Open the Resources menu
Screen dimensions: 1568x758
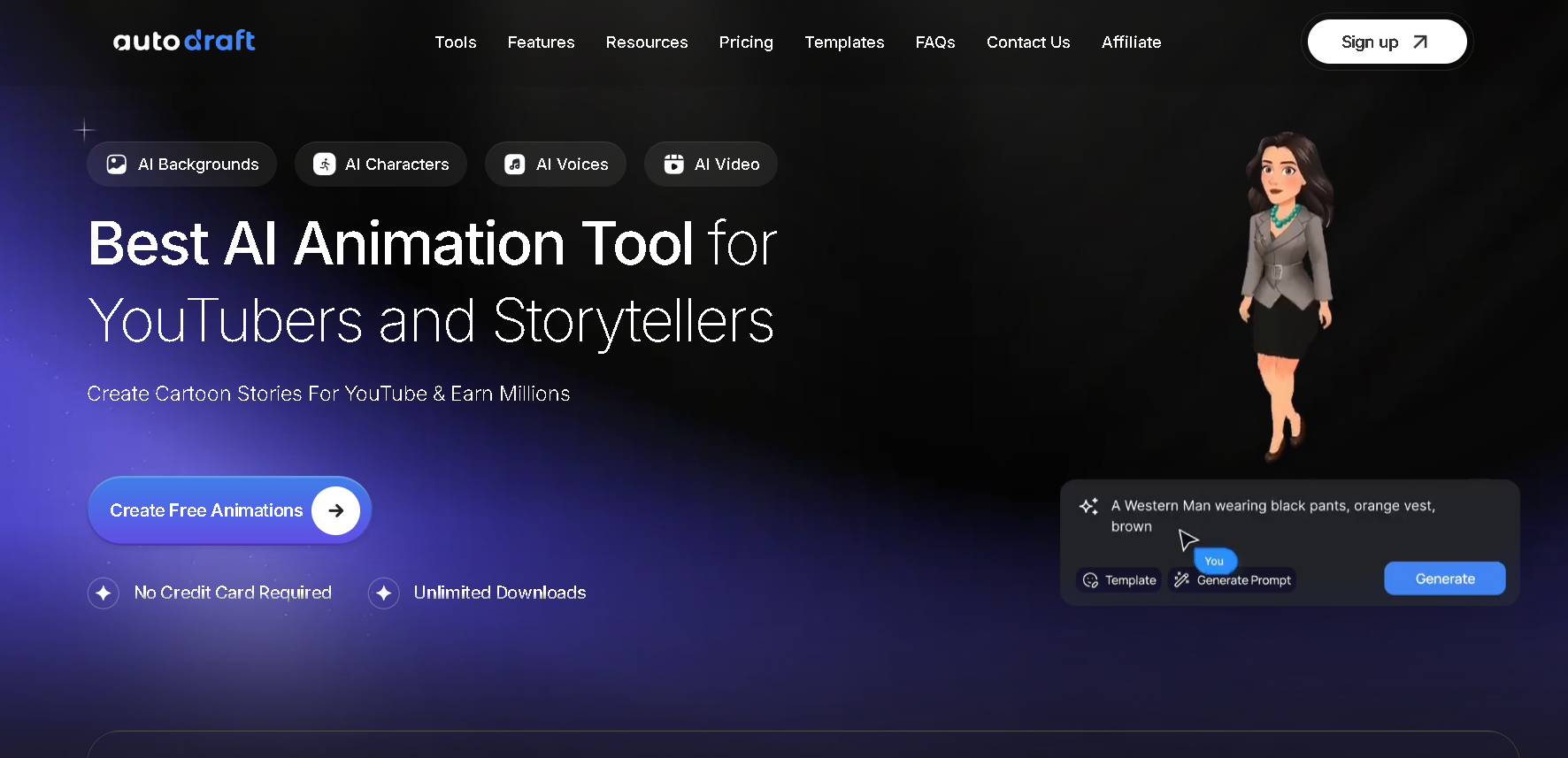(647, 42)
